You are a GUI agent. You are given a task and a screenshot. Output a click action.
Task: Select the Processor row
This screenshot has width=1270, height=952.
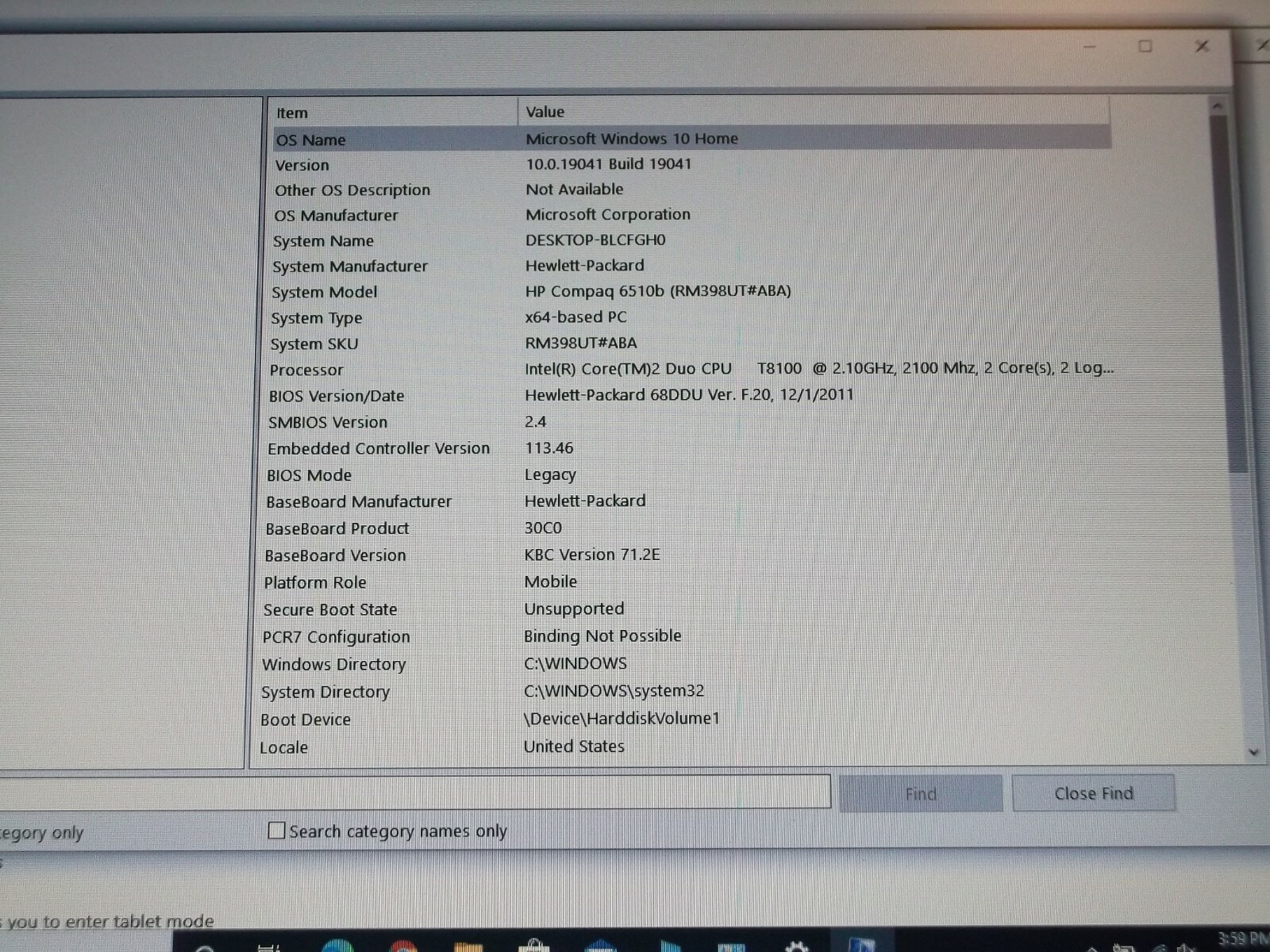[x=691, y=369]
